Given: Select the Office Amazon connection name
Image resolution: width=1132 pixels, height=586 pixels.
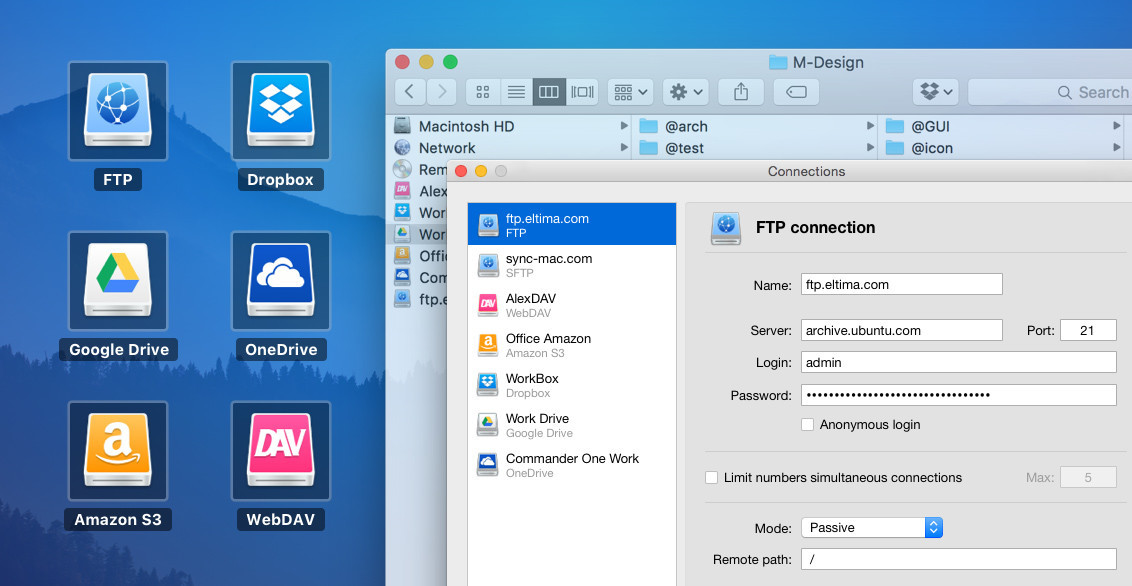Looking at the screenshot, I should tap(548, 338).
